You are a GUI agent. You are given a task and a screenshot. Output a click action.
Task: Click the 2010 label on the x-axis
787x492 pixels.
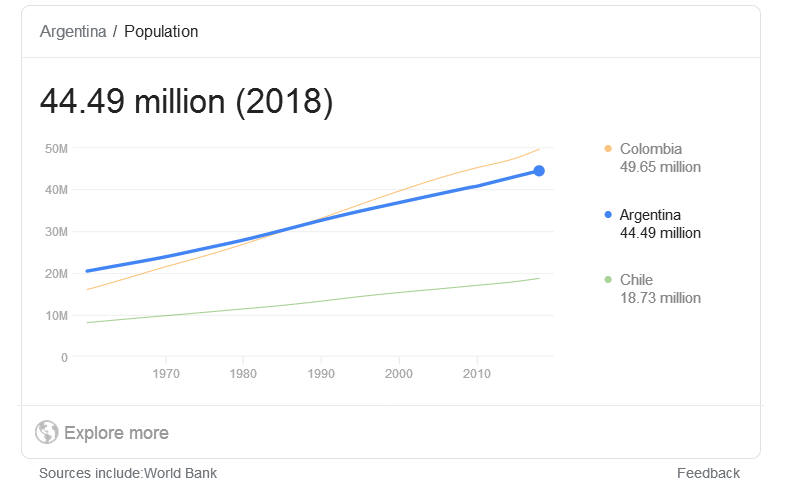tap(477, 374)
